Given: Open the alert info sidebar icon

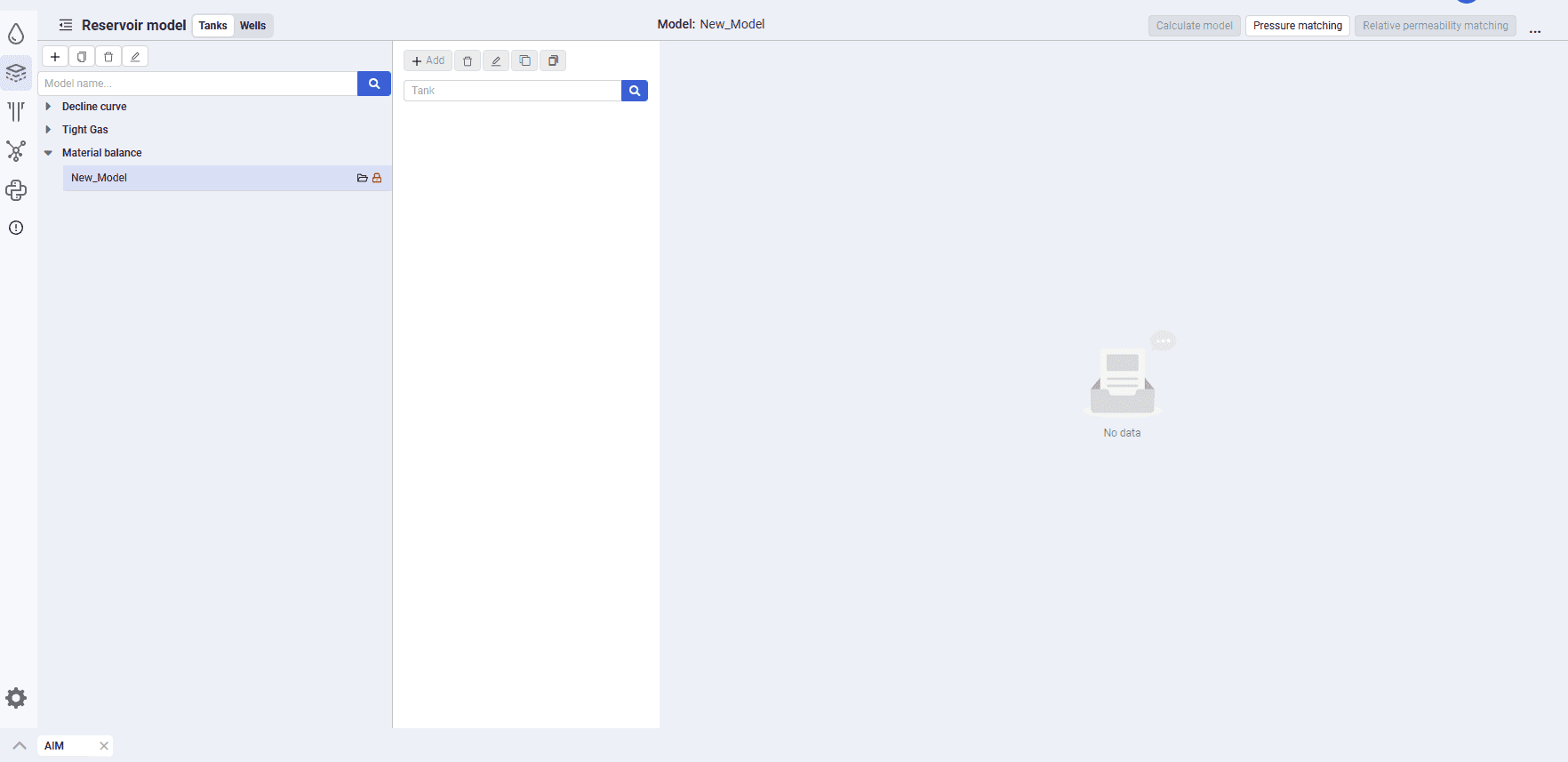Looking at the screenshot, I should point(16,228).
